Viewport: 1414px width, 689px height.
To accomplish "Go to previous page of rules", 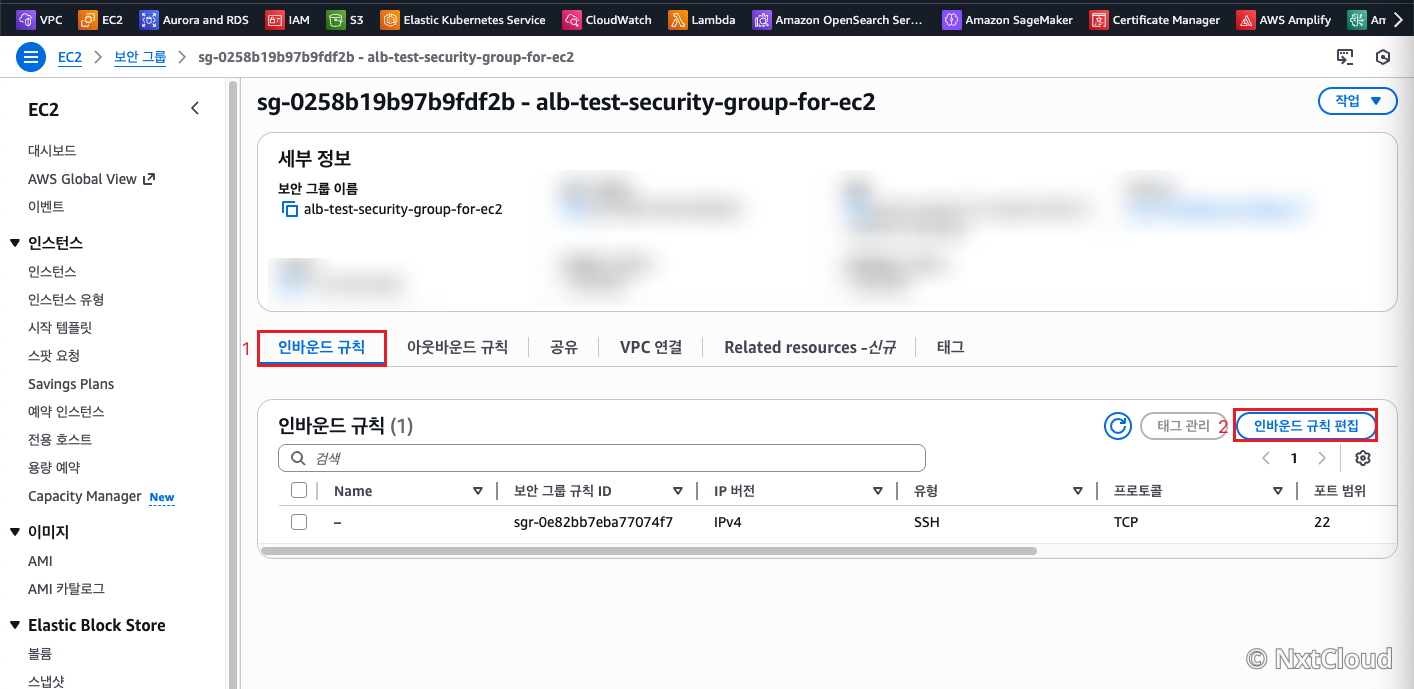I will click(x=1266, y=458).
